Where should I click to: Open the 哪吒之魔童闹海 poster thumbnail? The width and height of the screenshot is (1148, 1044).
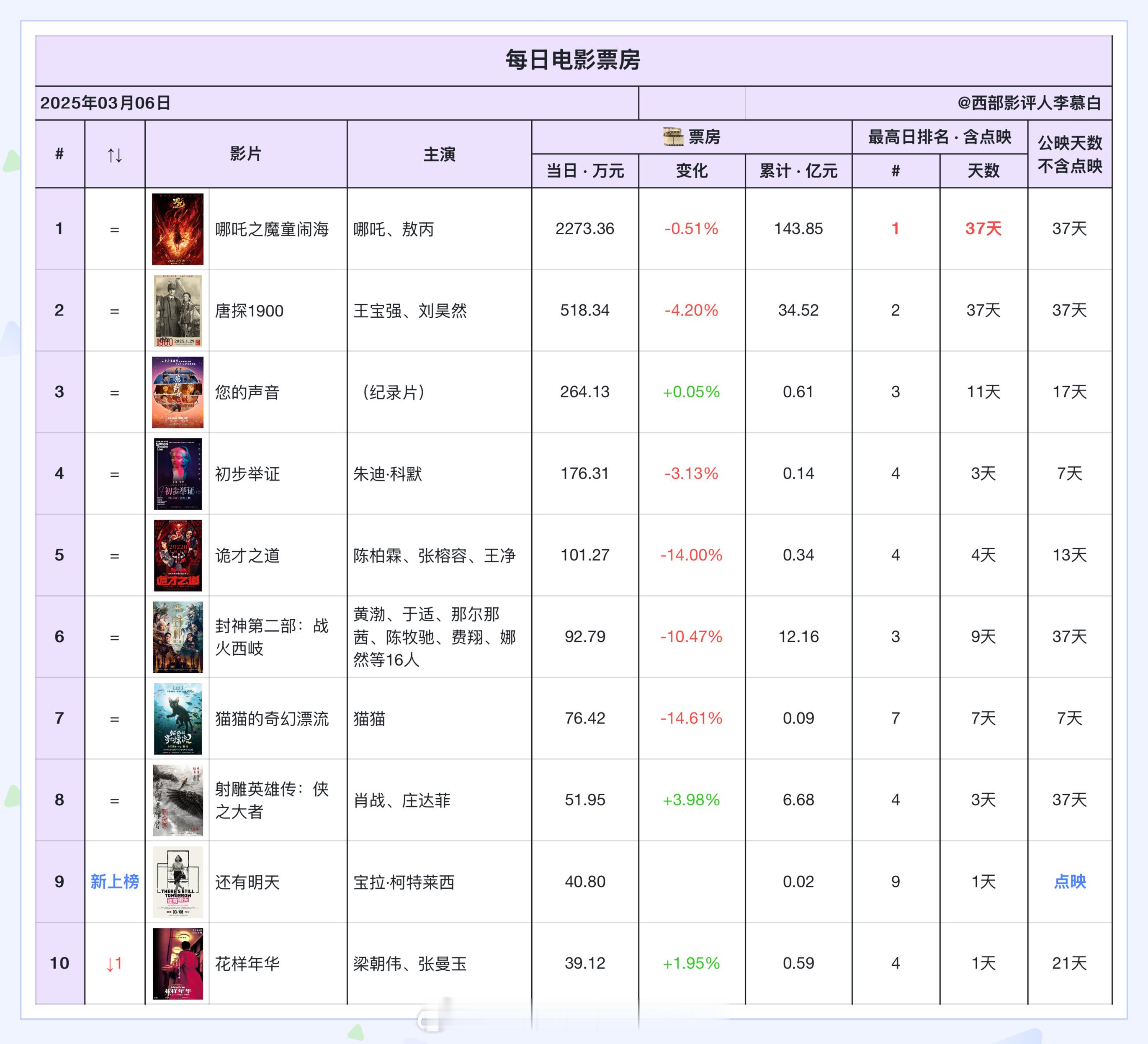178,229
